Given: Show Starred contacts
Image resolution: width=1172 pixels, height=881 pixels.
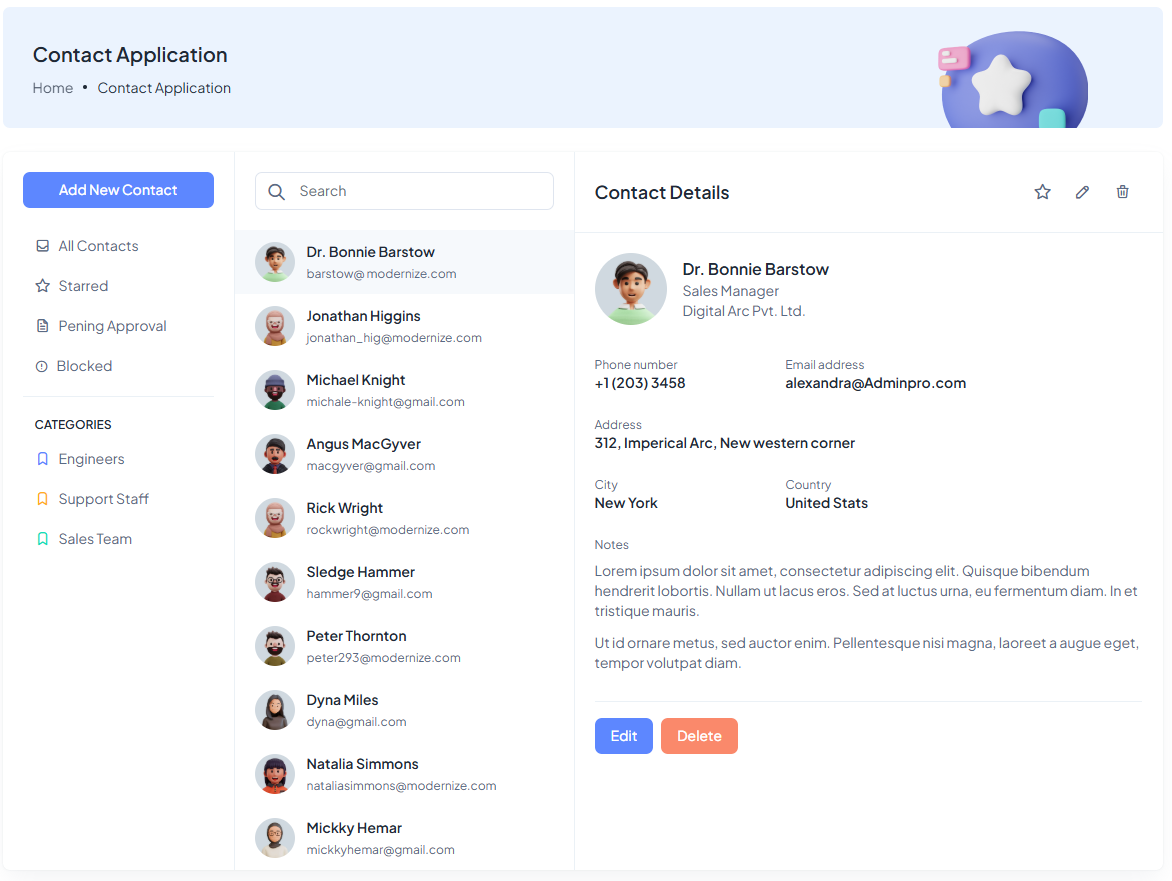Looking at the screenshot, I should (x=83, y=286).
